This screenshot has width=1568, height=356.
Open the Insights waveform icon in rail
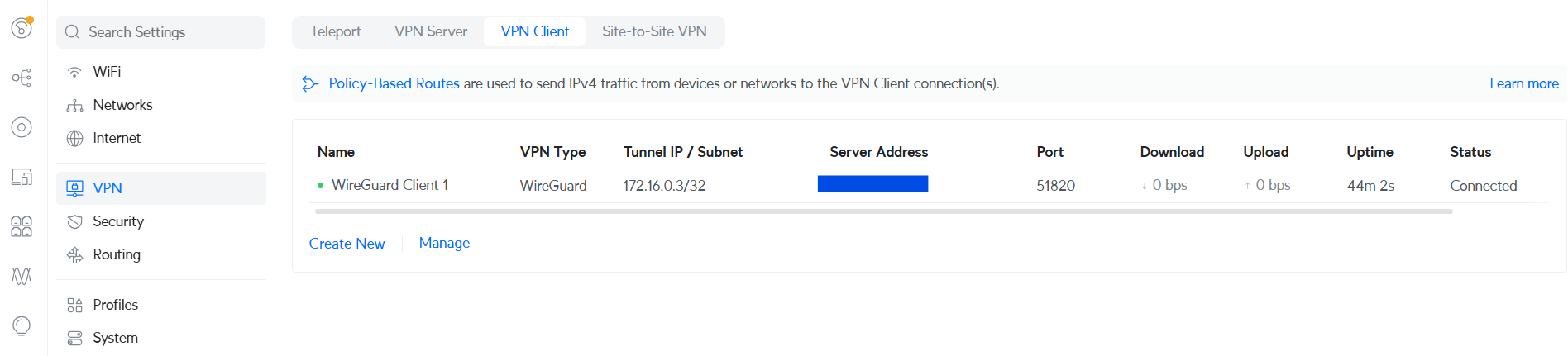tap(22, 276)
